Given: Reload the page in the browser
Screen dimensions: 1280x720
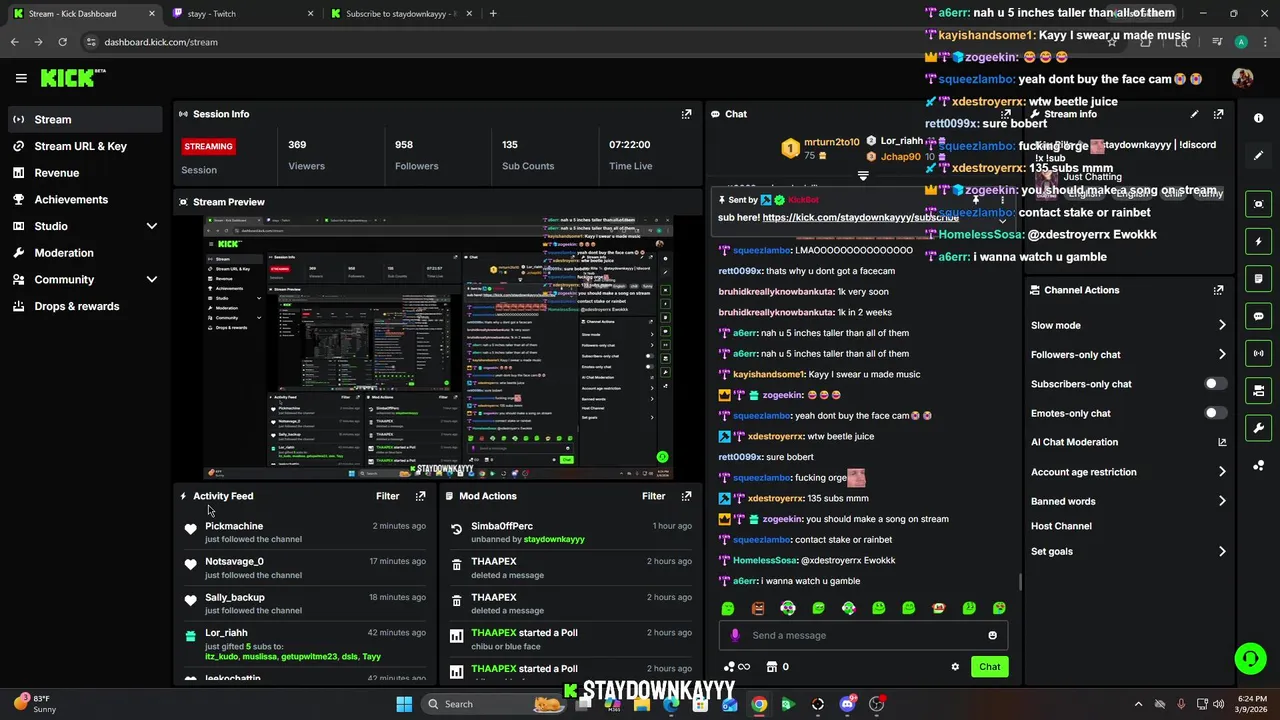Looking at the screenshot, I should [x=62, y=42].
